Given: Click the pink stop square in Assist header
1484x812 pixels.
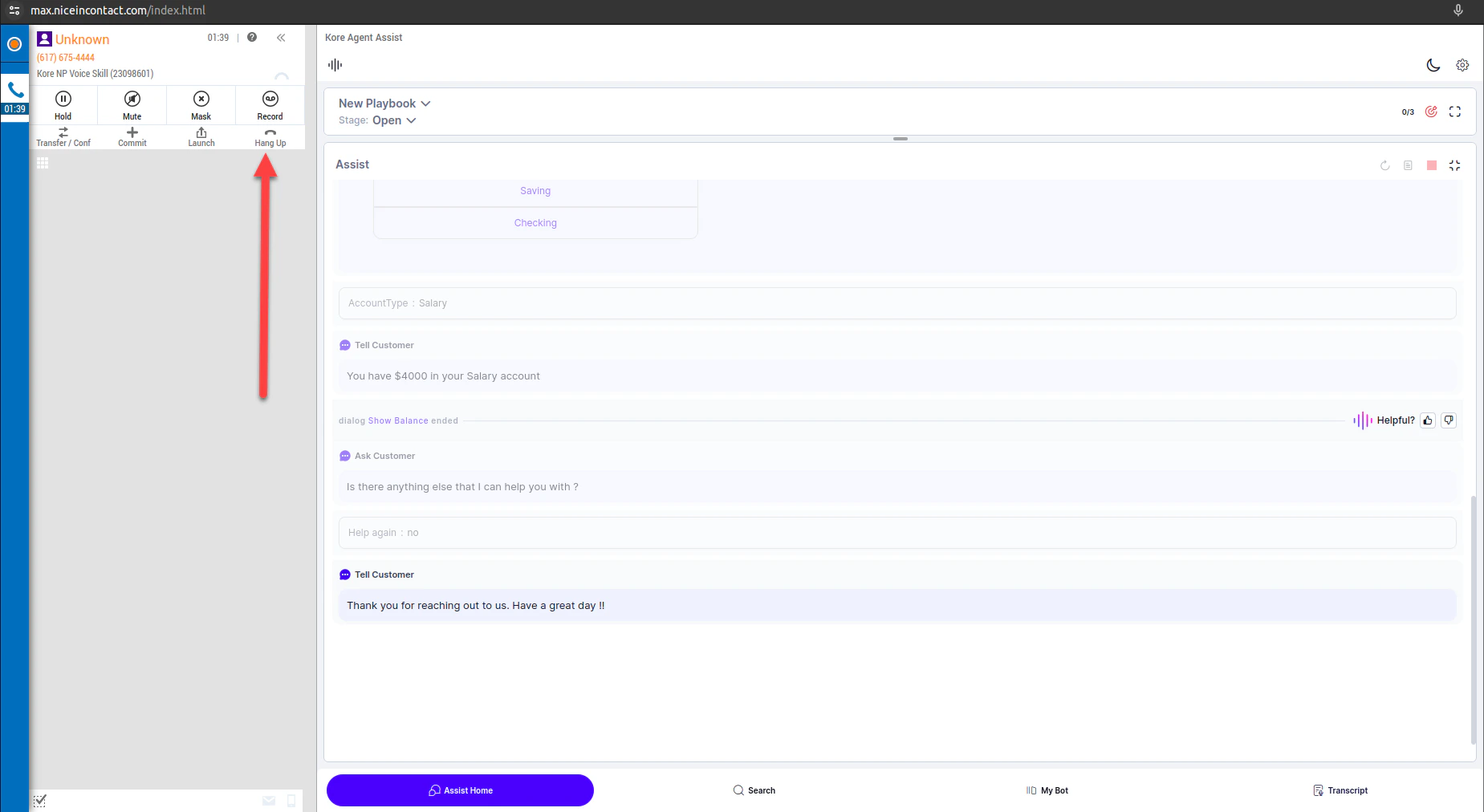Looking at the screenshot, I should coord(1431,165).
